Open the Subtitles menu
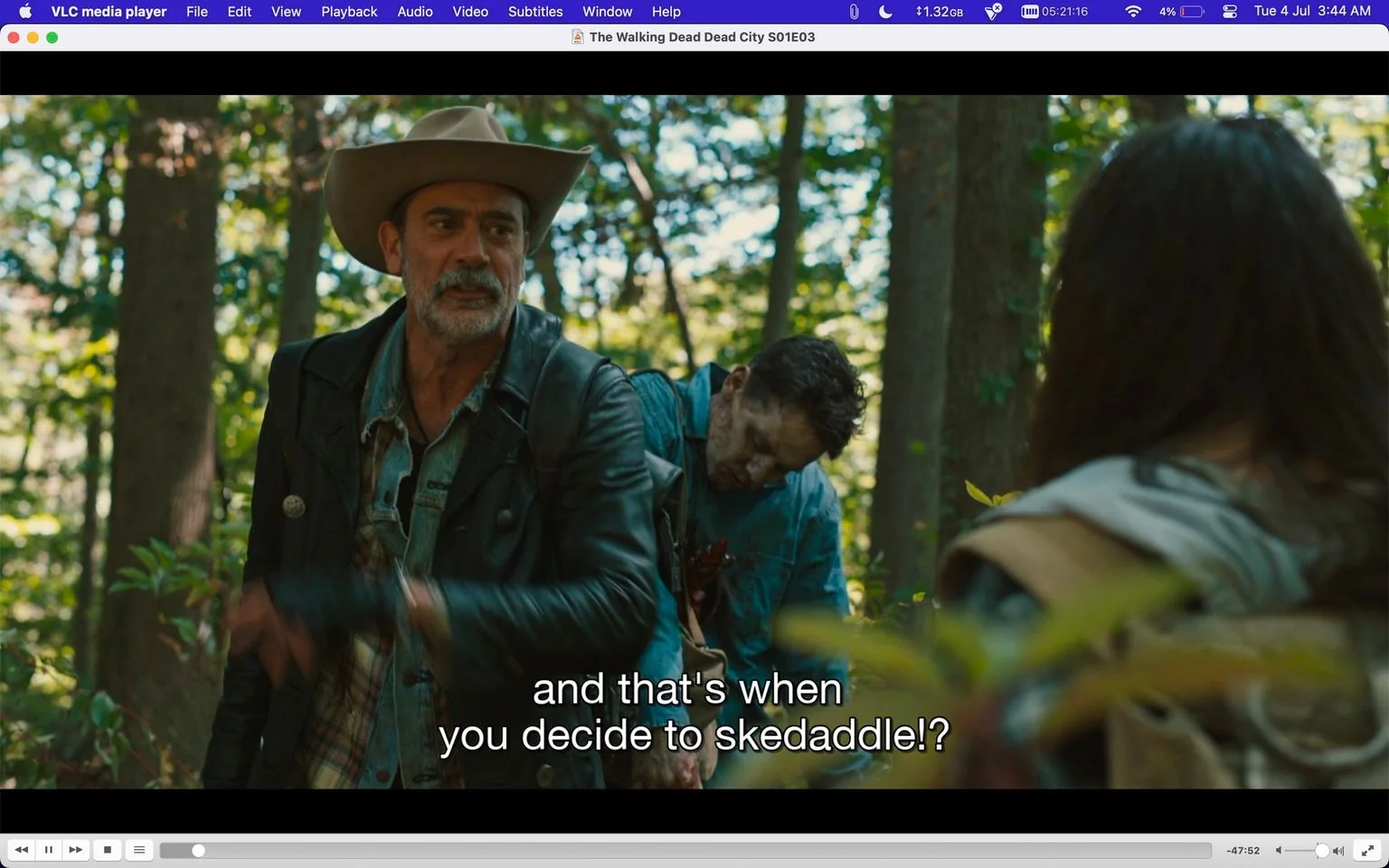1389x868 pixels. click(x=535, y=12)
